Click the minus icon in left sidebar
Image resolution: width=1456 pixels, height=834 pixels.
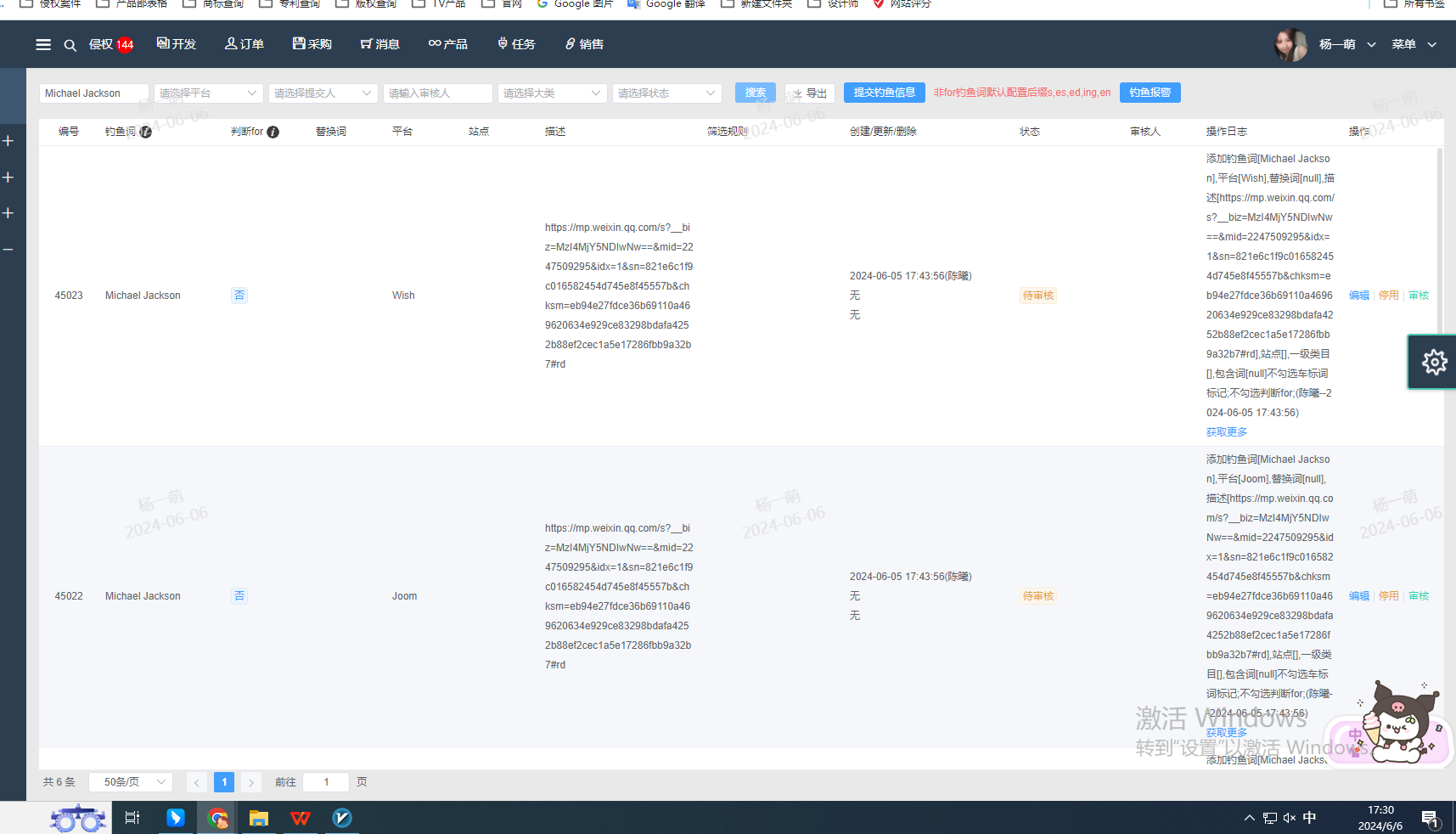pyautogui.click(x=8, y=250)
